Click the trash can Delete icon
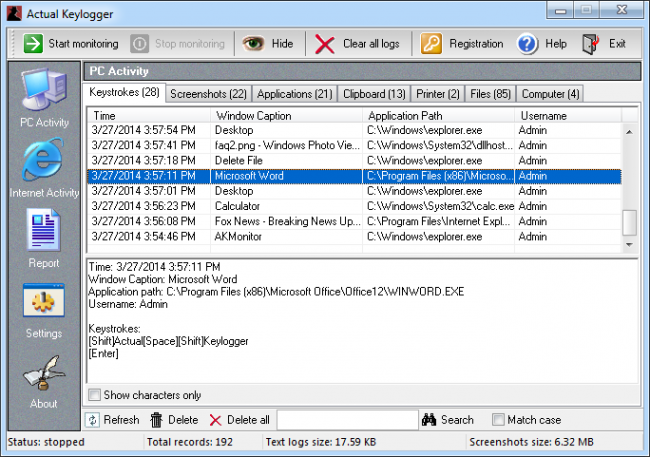650x457 pixels. point(156,420)
